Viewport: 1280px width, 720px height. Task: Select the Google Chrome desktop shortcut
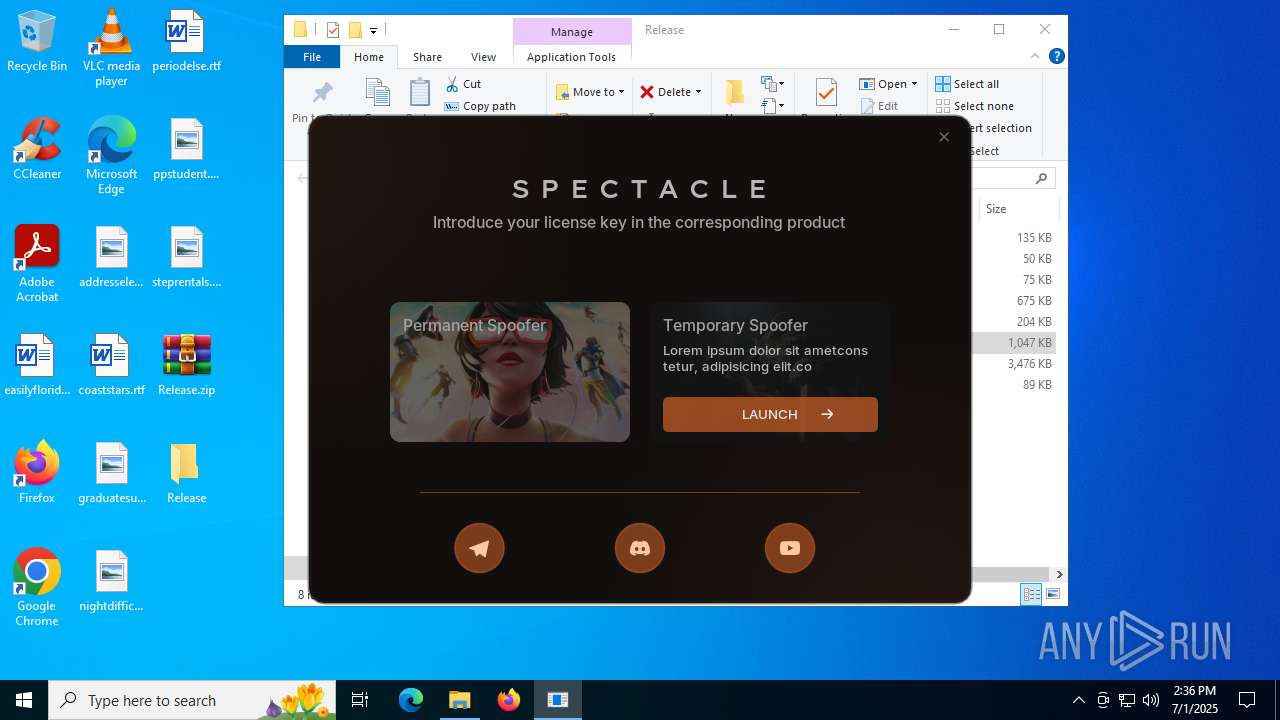(37, 588)
